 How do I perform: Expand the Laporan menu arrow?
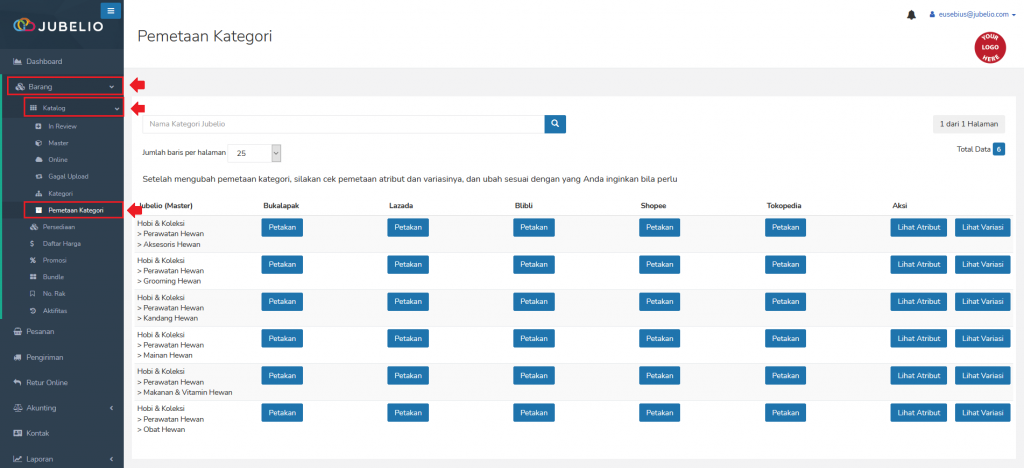pos(112,459)
